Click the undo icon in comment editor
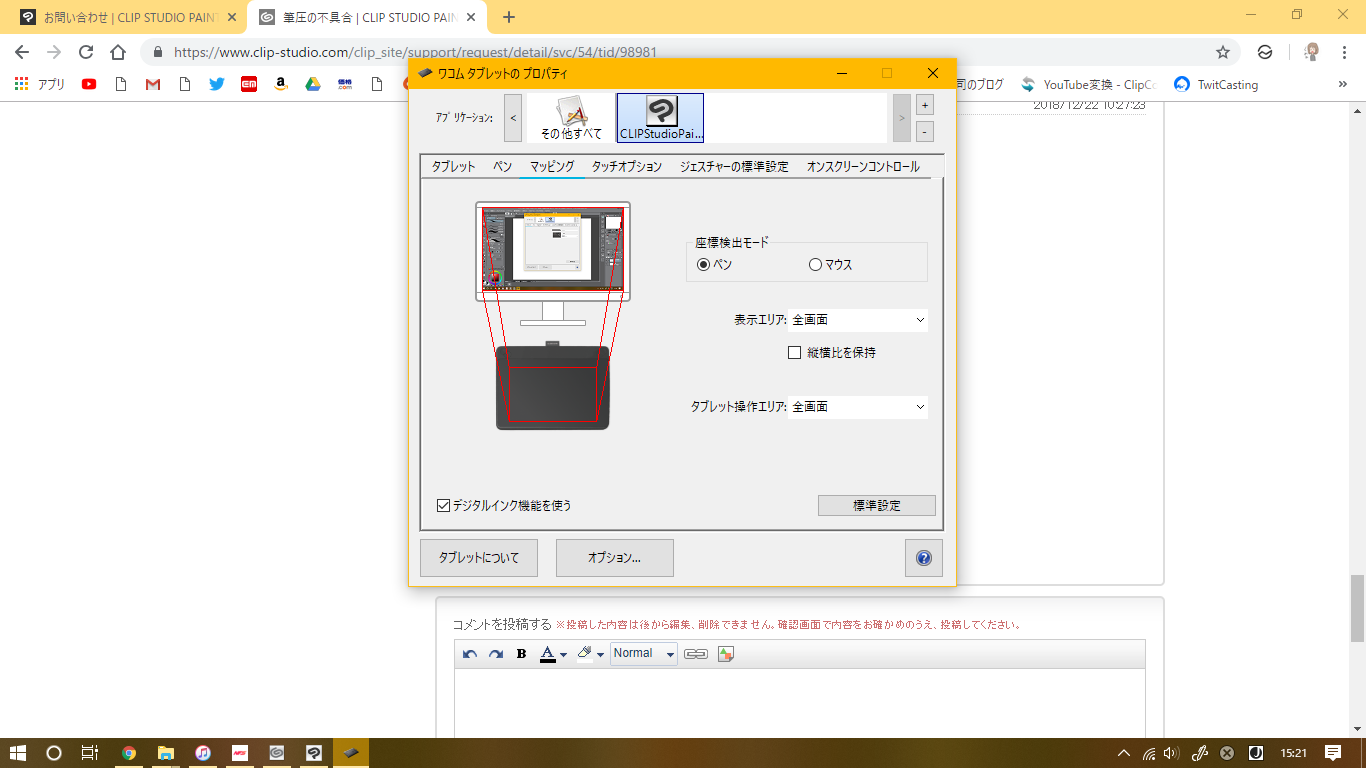 click(470, 654)
